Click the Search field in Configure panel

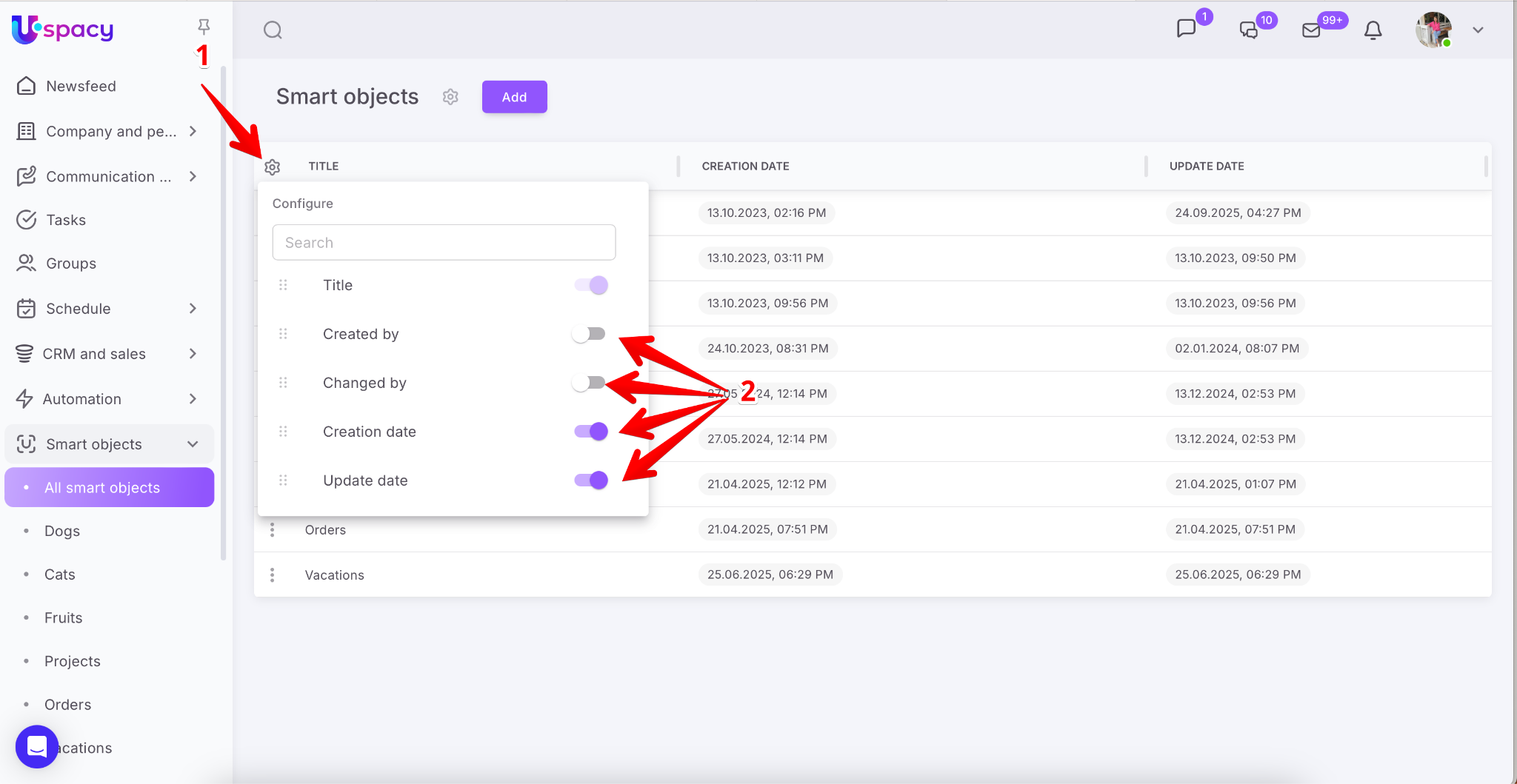pyautogui.click(x=444, y=243)
